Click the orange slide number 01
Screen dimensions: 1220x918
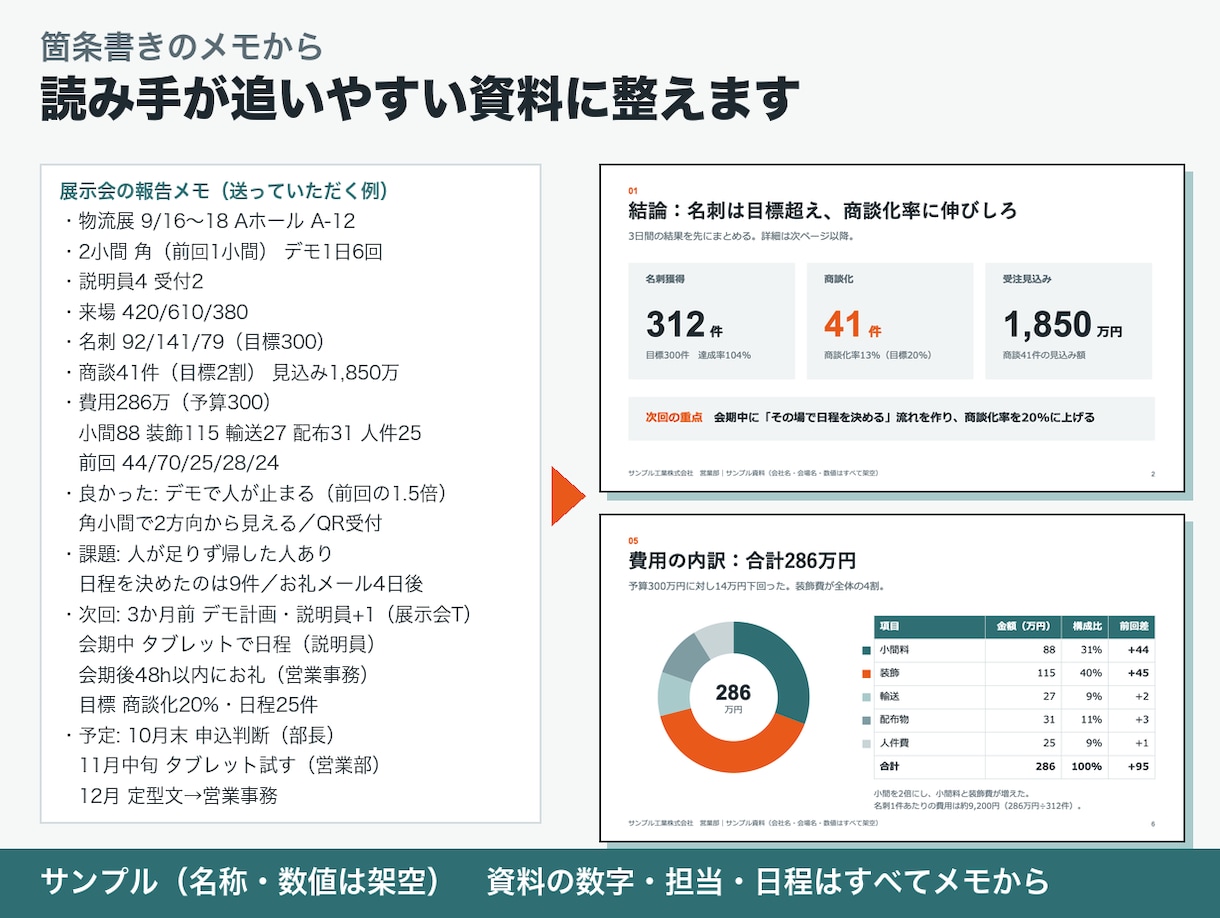633,190
